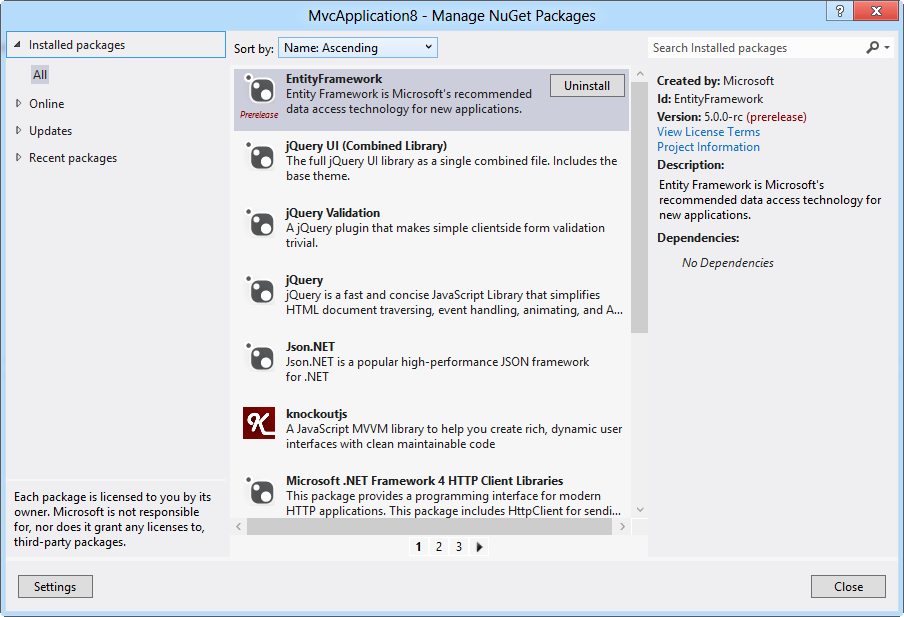Go to page 1
The width and height of the screenshot is (904, 617).
coord(419,547)
